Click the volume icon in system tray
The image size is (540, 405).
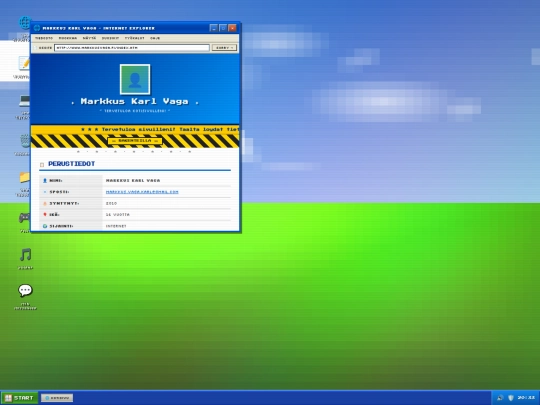pos(500,398)
